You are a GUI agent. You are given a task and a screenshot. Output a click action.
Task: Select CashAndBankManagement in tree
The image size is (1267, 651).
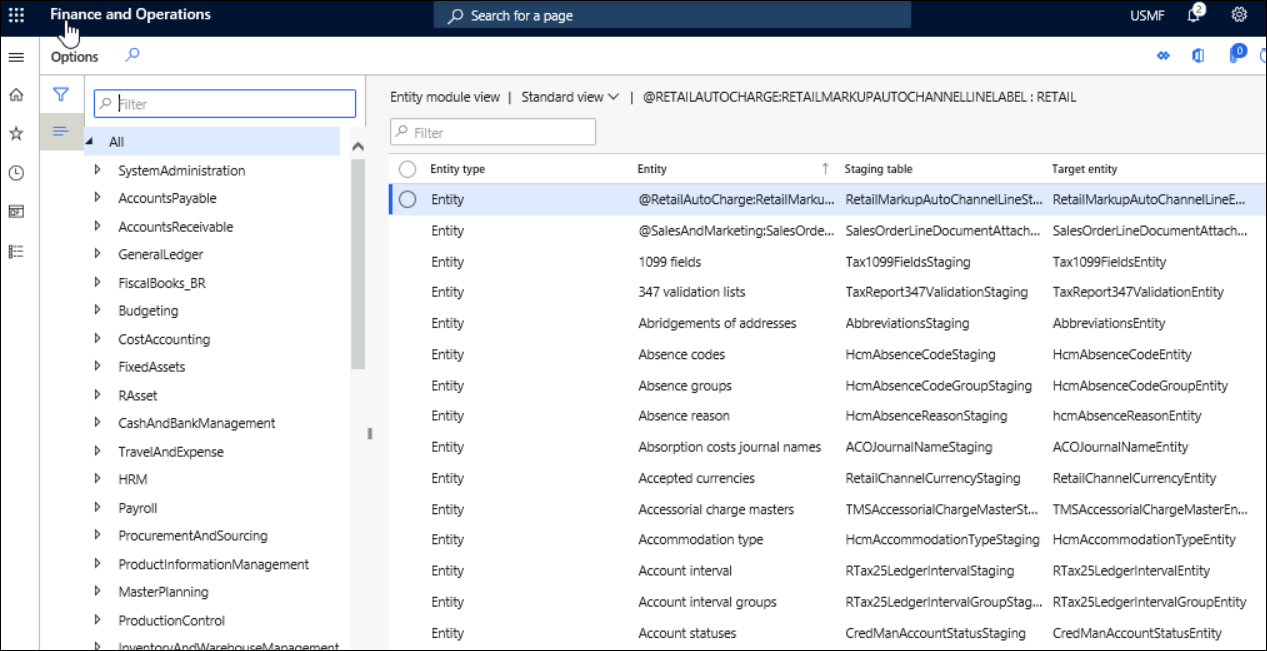[x=197, y=423]
